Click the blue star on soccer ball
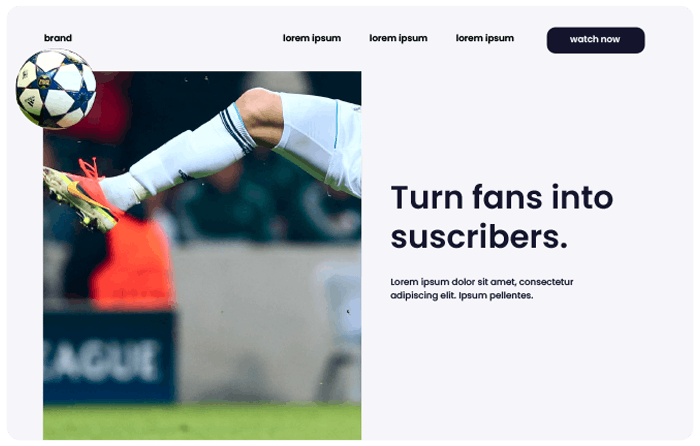Image resolution: width=700 pixels, height=446 pixels. pyautogui.click(x=44, y=82)
